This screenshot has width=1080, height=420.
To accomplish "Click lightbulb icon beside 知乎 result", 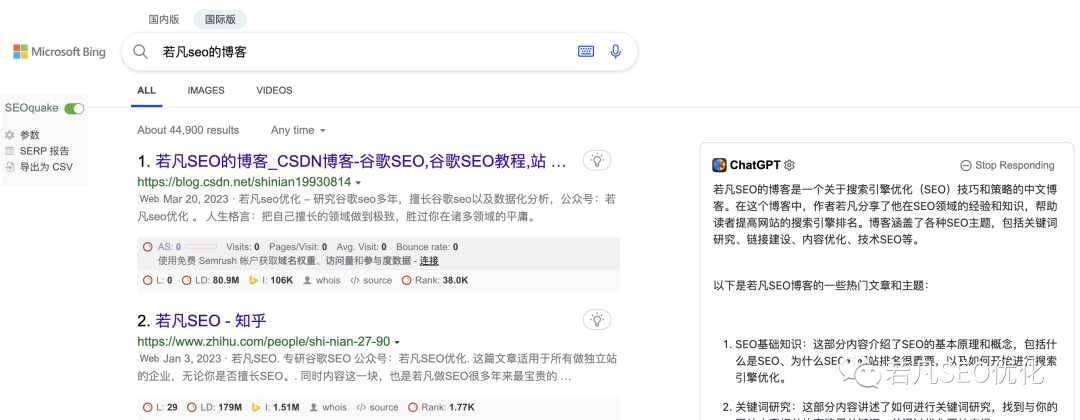I will pyautogui.click(x=597, y=319).
